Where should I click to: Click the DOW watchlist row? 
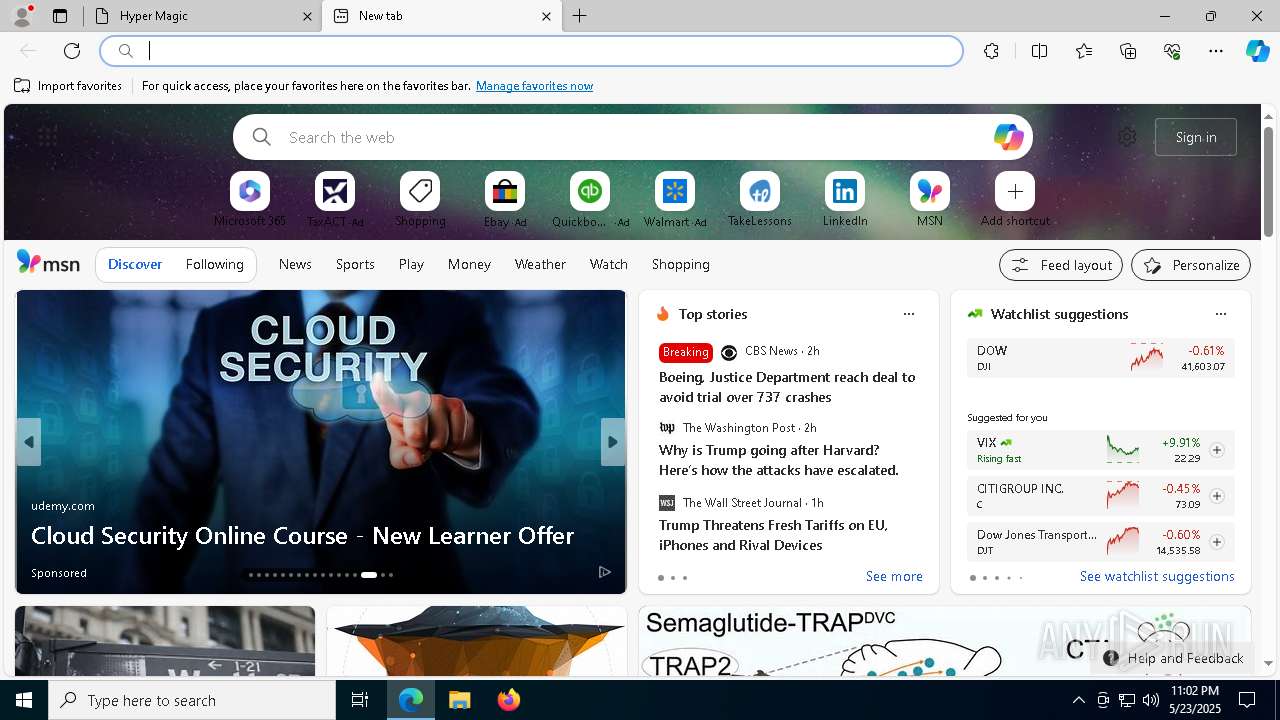1101,358
